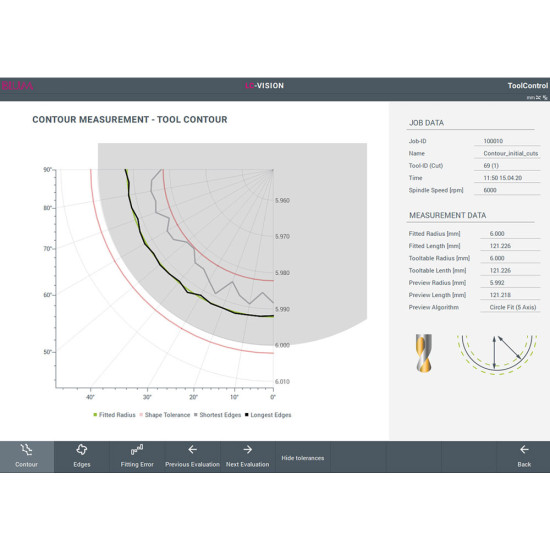This screenshot has height=550, width=550.
Task: Click the drill bit tool image
Action: point(424,353)
